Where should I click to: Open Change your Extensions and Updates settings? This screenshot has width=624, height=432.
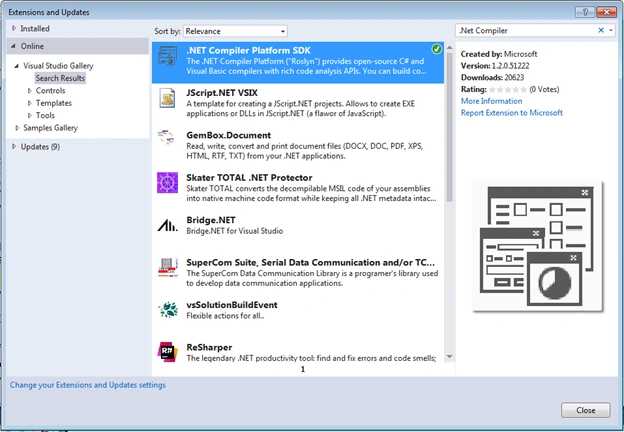coord(88,385)
